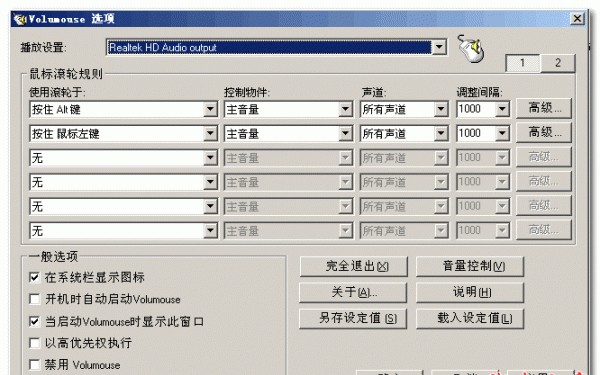Click 高级 button in the 鼠标左键 row

click(544, 132)
